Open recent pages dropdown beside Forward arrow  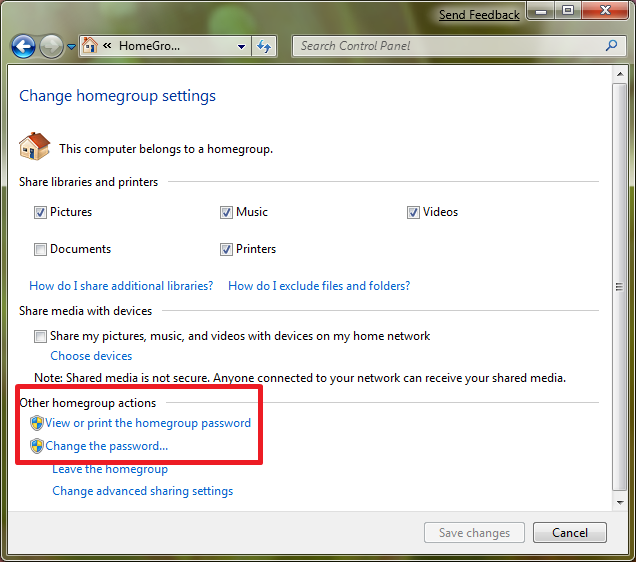point(71,47)
